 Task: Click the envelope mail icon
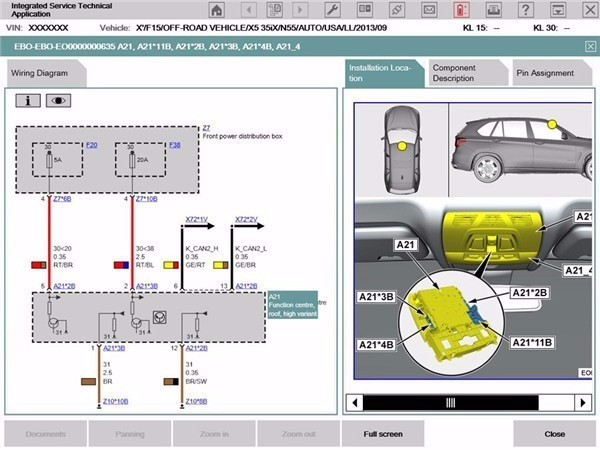point(429,10)
